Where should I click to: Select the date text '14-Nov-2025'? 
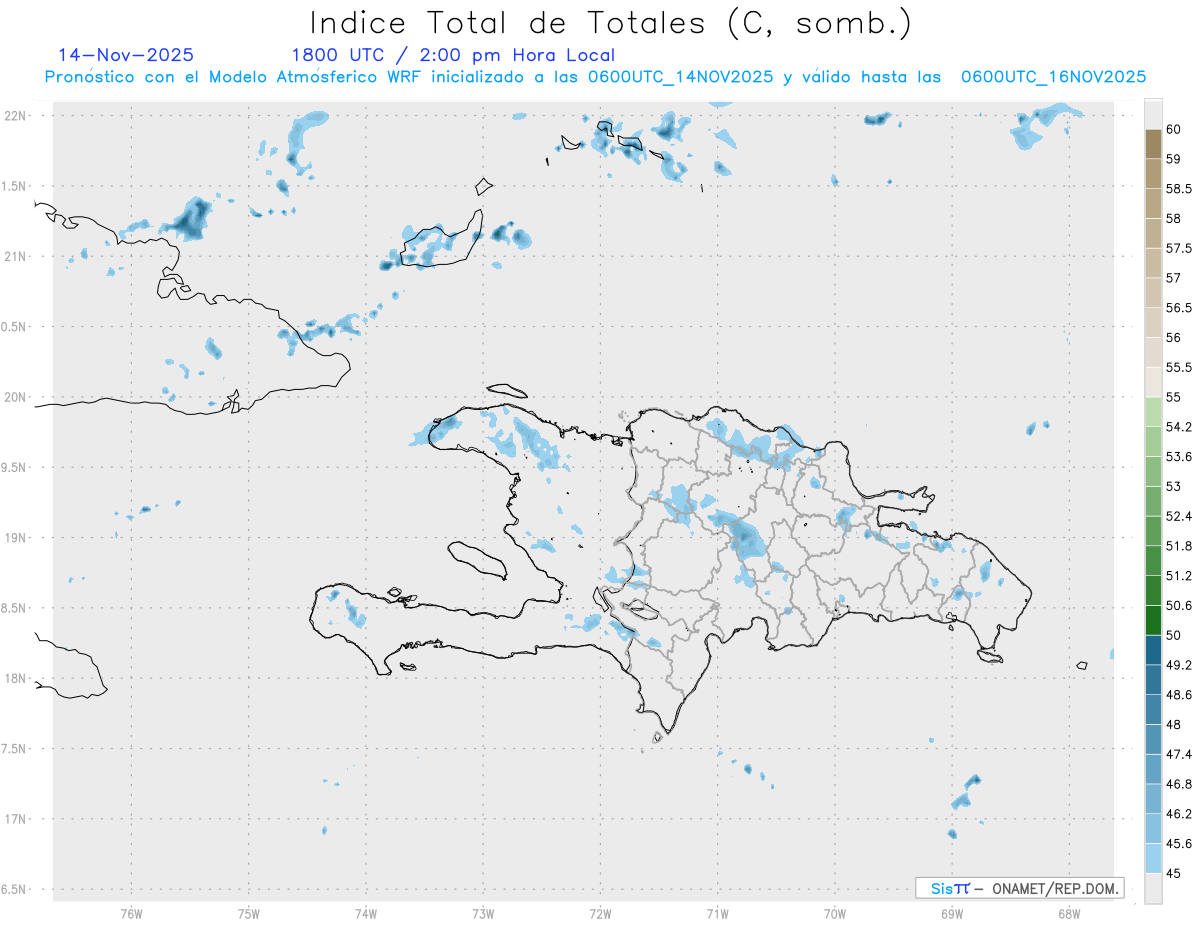coord(126,55)
